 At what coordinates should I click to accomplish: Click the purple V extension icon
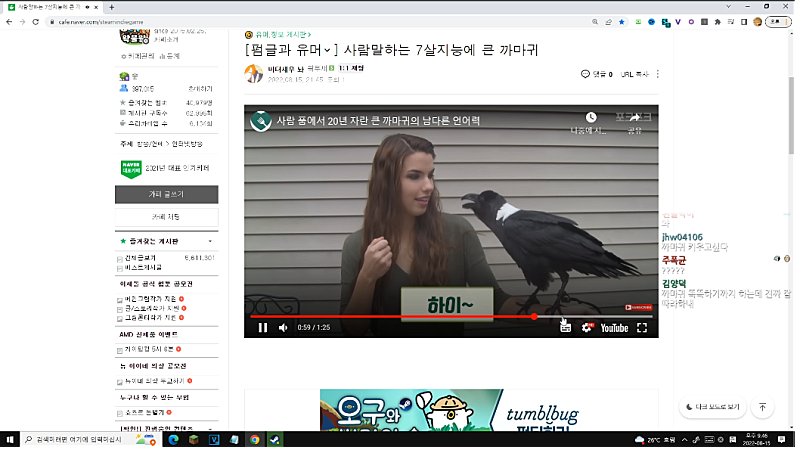678,22
